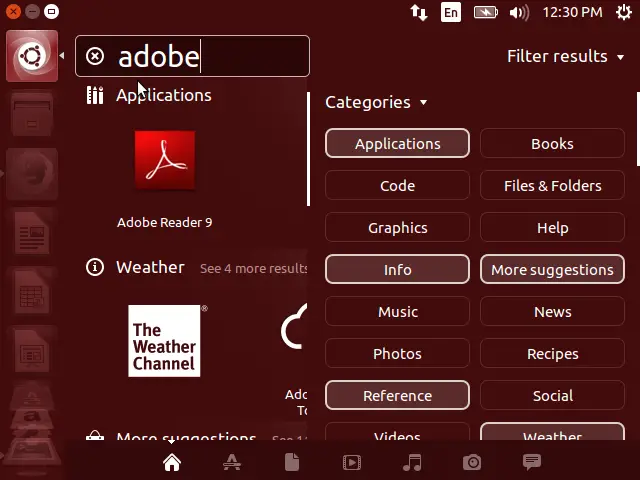640x480 pixels.
Task: Open The Weather Channel result
Action: (164, 341)
